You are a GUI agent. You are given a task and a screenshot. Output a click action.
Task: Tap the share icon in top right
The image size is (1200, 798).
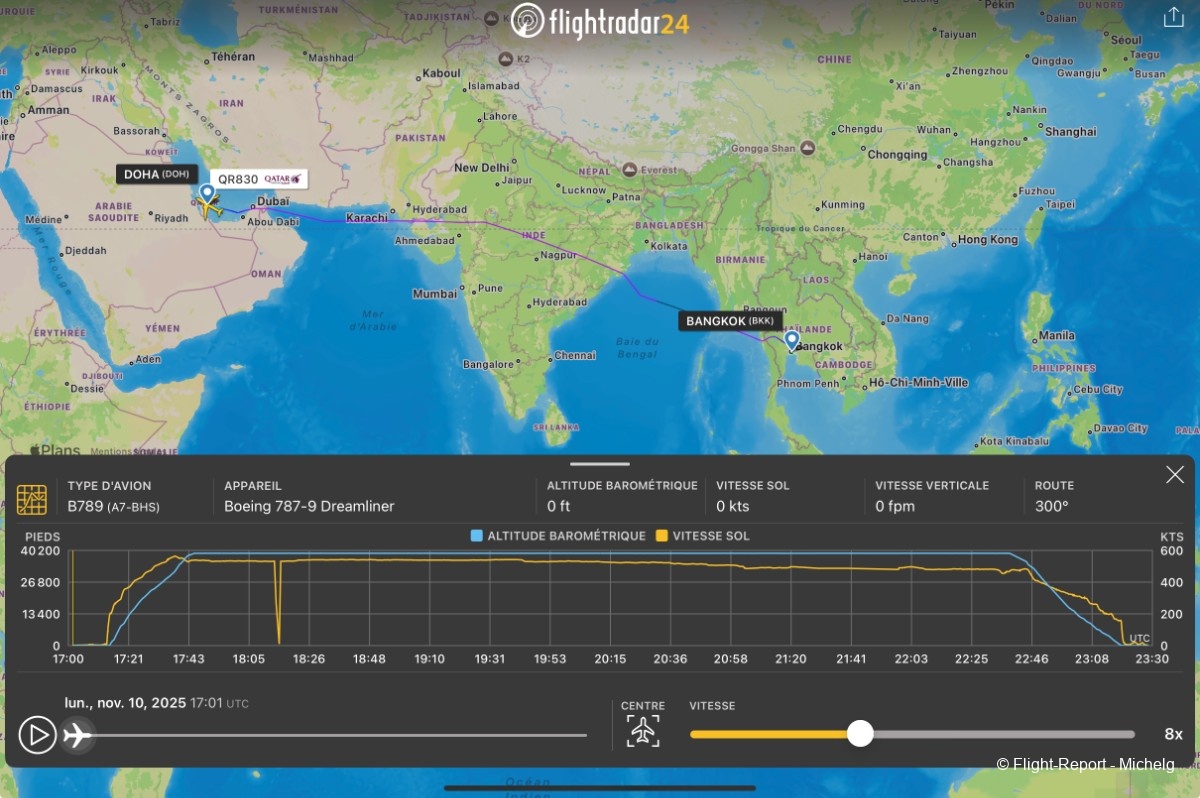(x=1173, y=17)
